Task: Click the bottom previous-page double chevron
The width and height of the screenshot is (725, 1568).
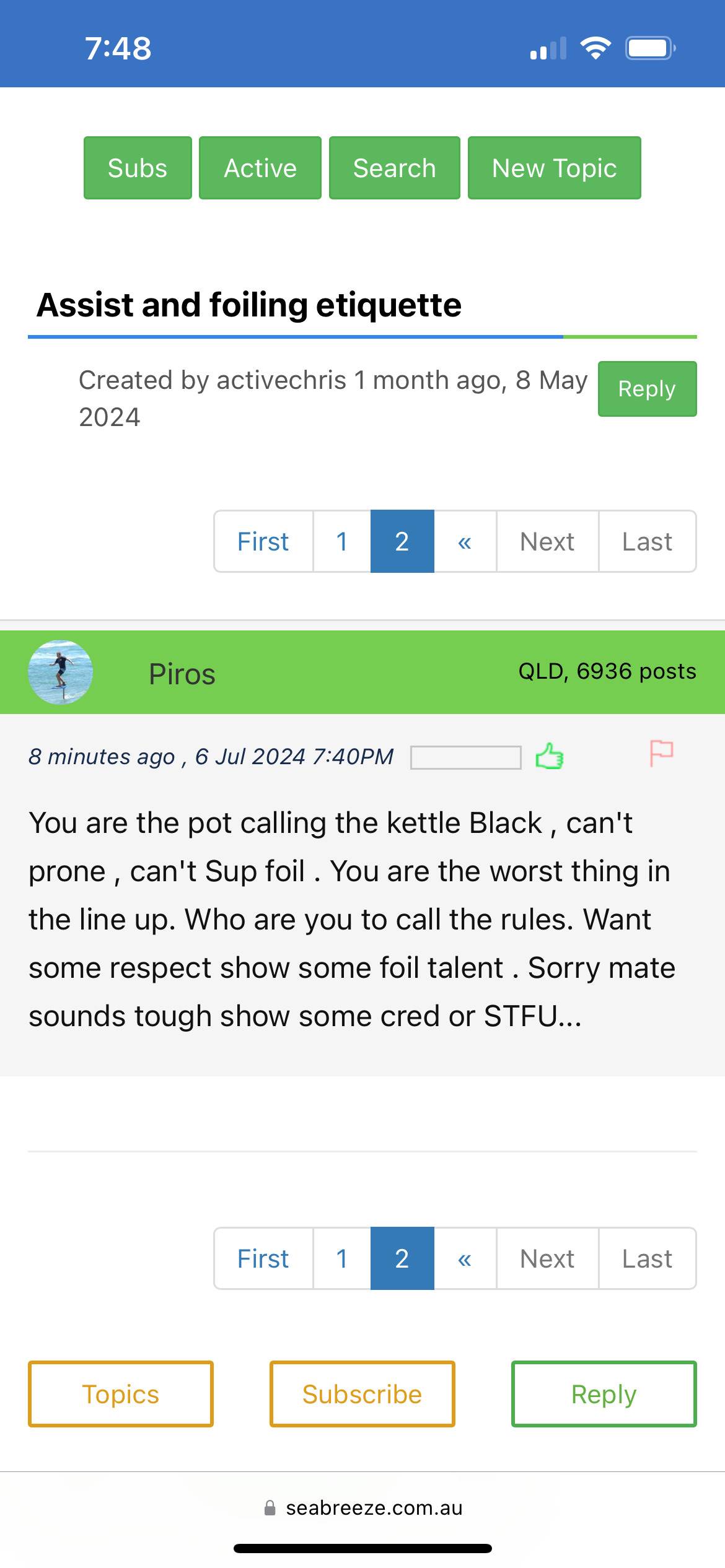Action: tap(465, 1258)
